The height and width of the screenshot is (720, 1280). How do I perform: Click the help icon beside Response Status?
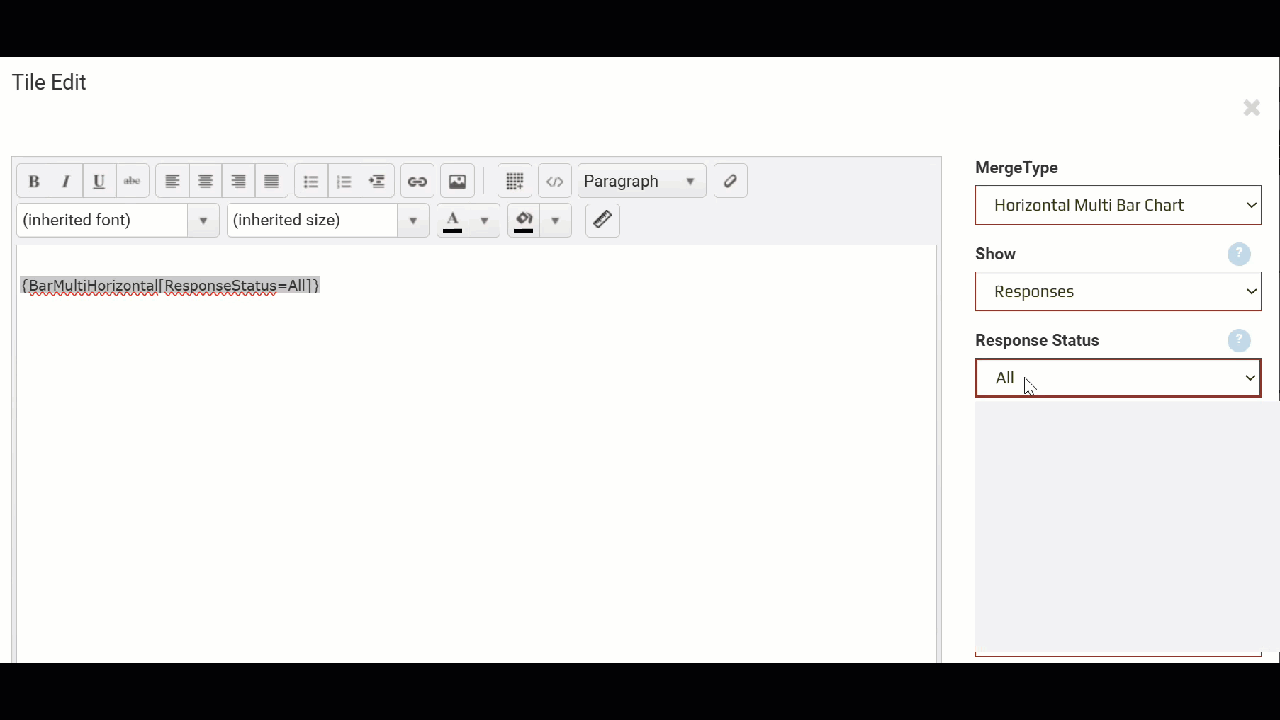click(1238, 340)
